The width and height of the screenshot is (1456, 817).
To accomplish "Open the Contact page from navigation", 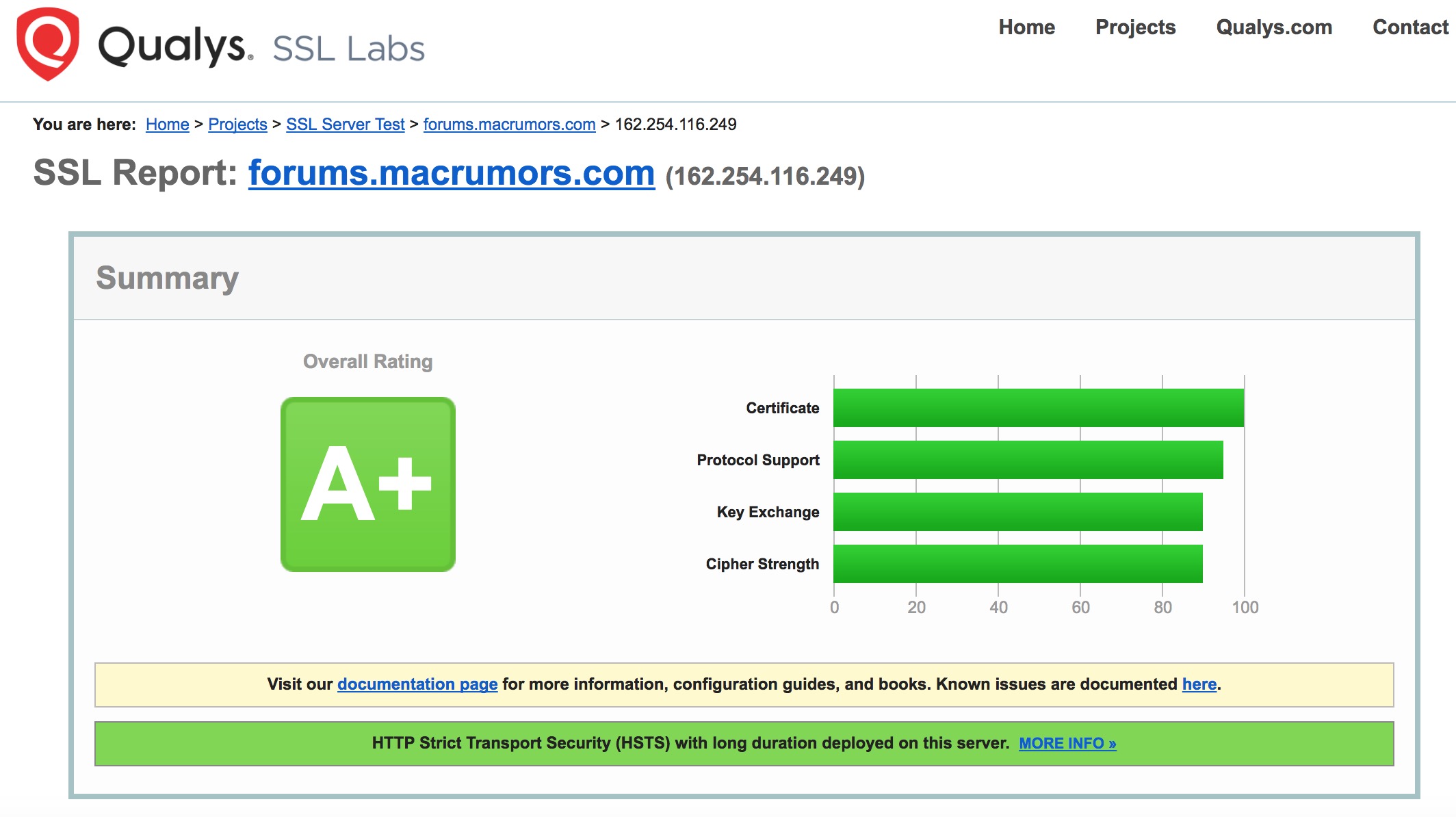I will coord(1410,27).
